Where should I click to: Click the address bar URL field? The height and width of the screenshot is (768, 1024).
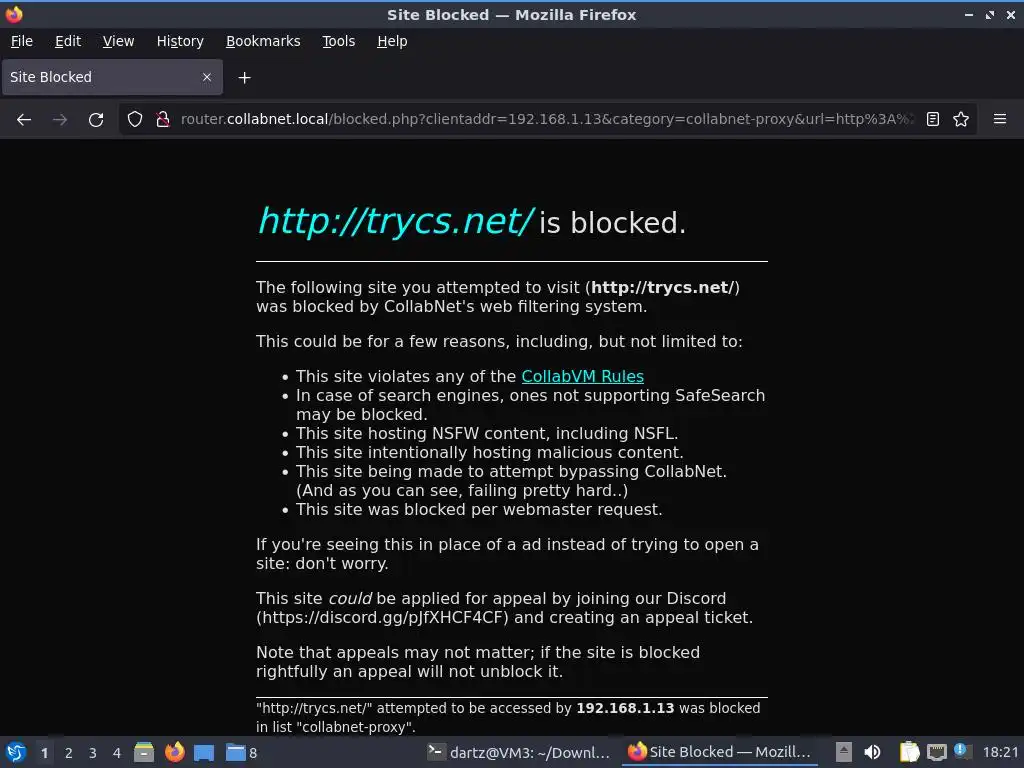pyautogui.click(x=547, y=120)
